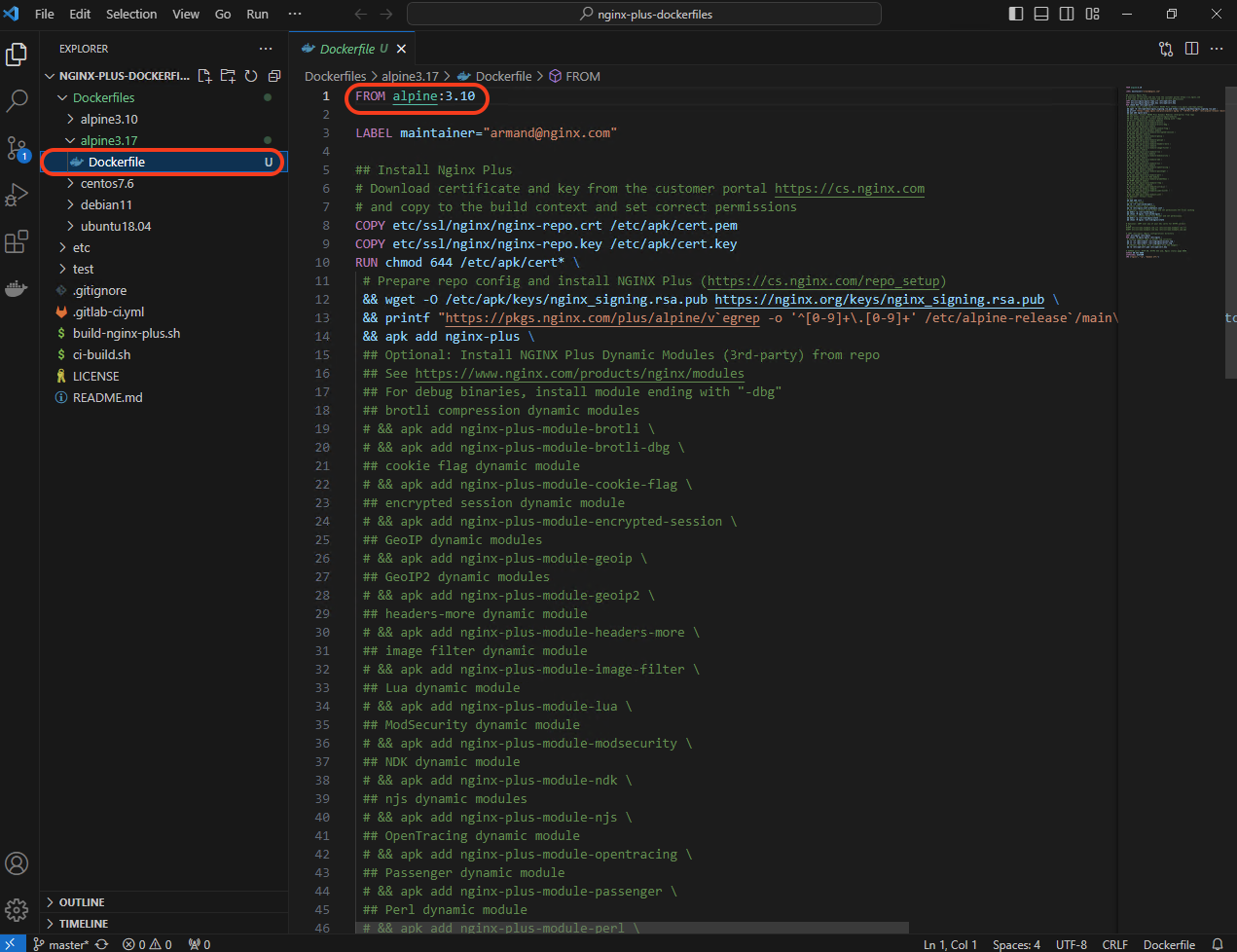Screen dimensions: 1237x952
Task: Close the Dockerfile editor tab
Action: [x=401, y=49]
